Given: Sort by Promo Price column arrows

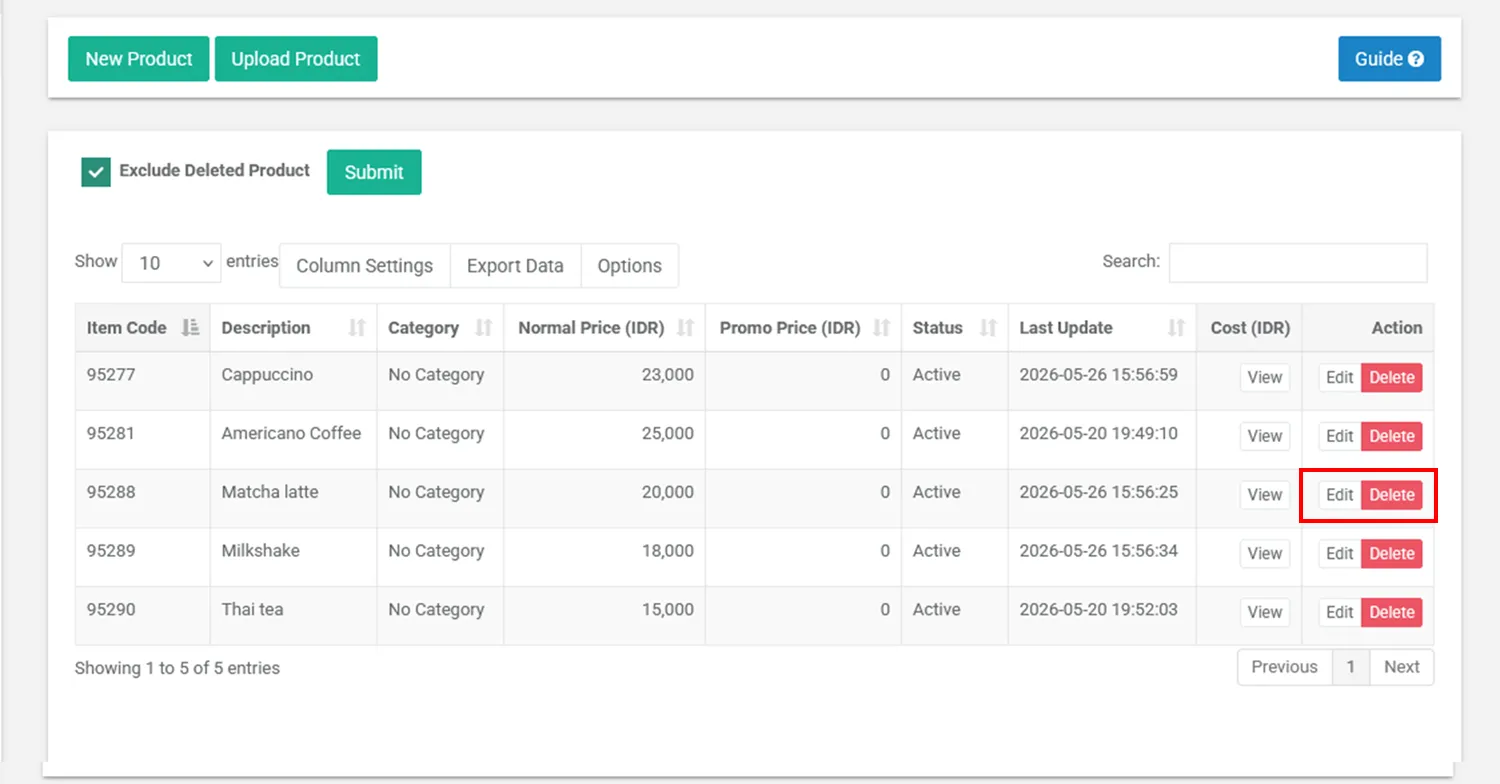Looking at the screenshot, I should click(x=882, y=328).
